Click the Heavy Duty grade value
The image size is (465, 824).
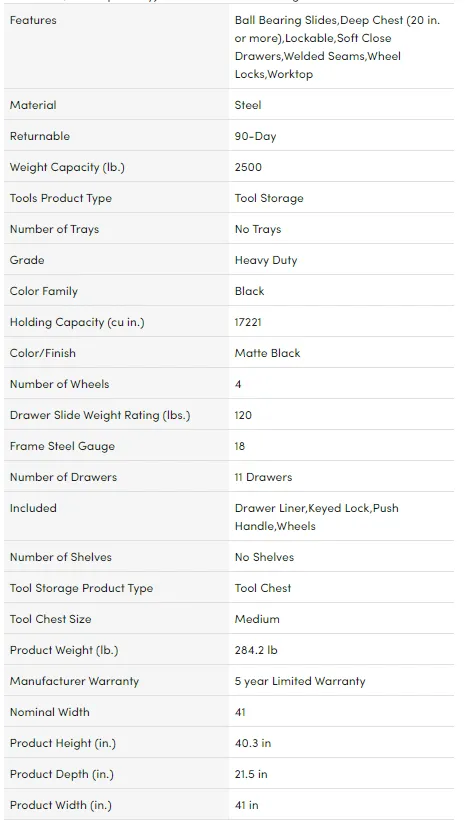(x=266, y=260)
